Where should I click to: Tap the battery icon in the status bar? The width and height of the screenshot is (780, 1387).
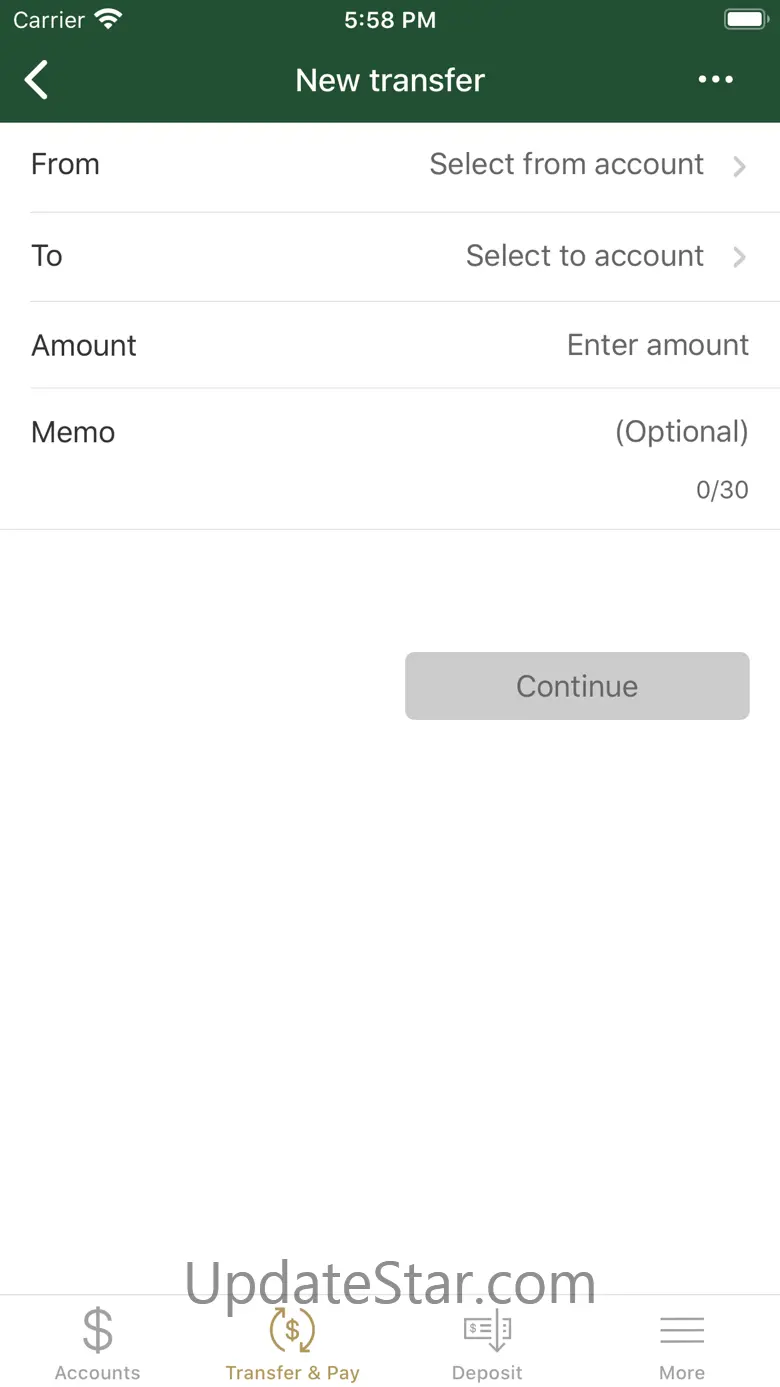pyautogui.click(x=745, y=19)
